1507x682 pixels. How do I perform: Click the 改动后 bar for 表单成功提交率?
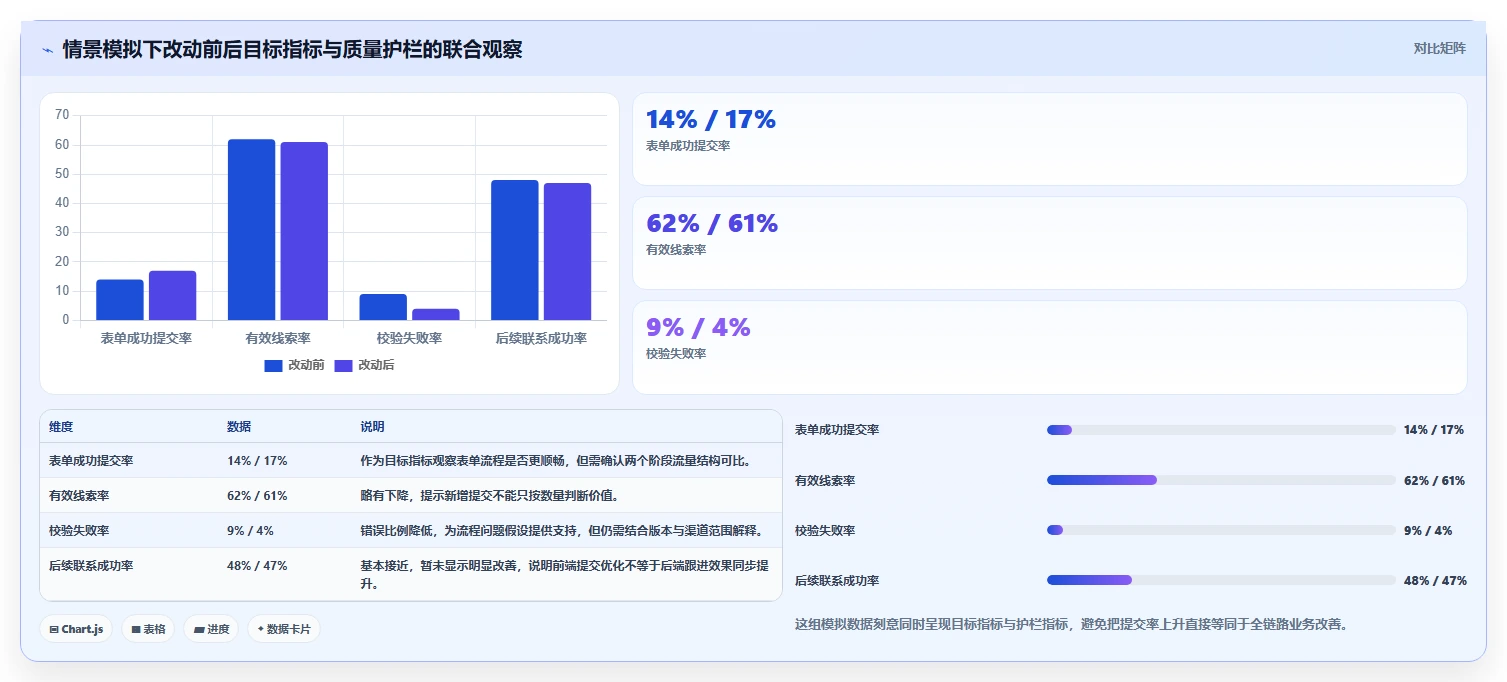coord(172,295)
